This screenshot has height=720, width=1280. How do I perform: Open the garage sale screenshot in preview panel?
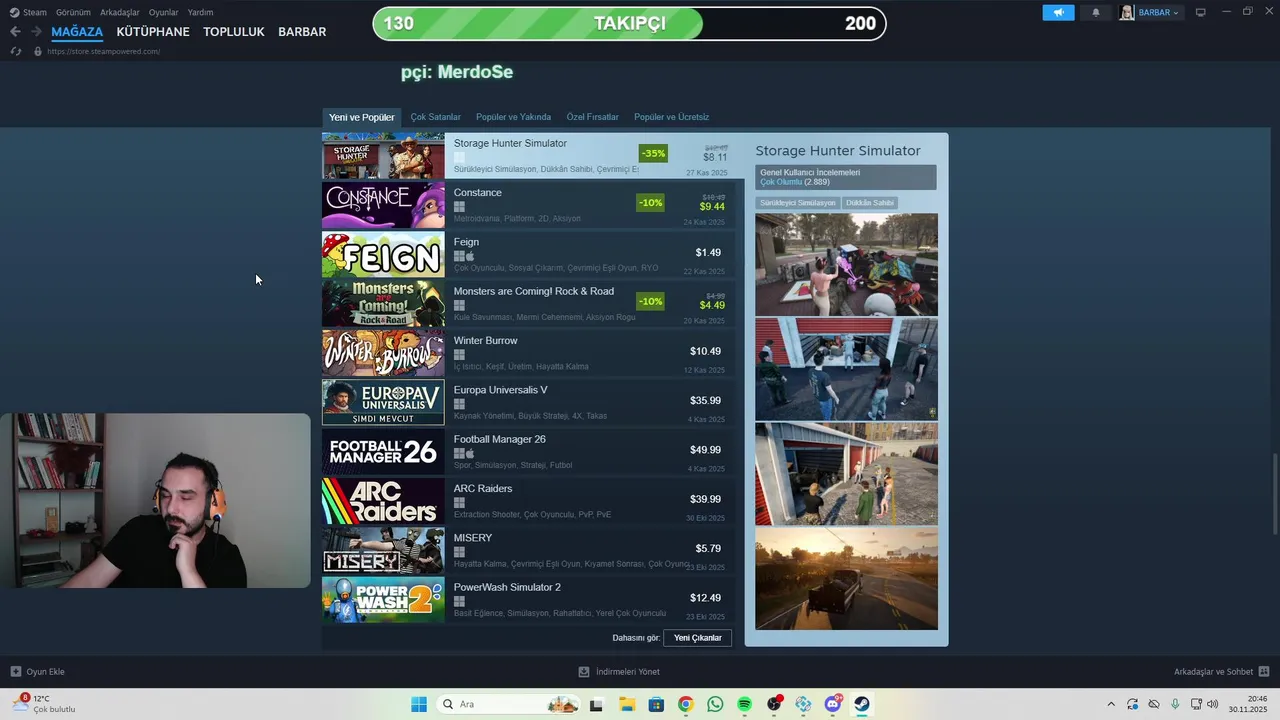pos(846,264)
